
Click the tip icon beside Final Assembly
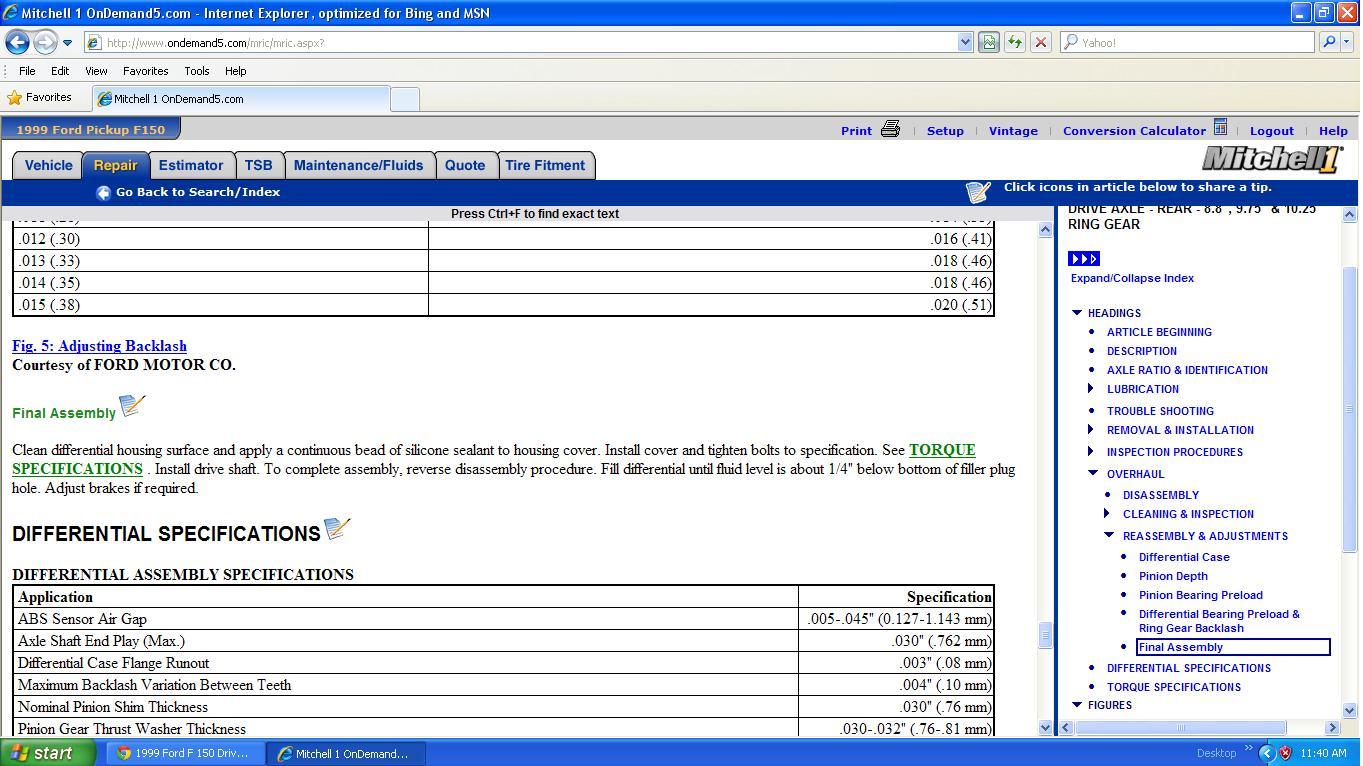(132, 405)
